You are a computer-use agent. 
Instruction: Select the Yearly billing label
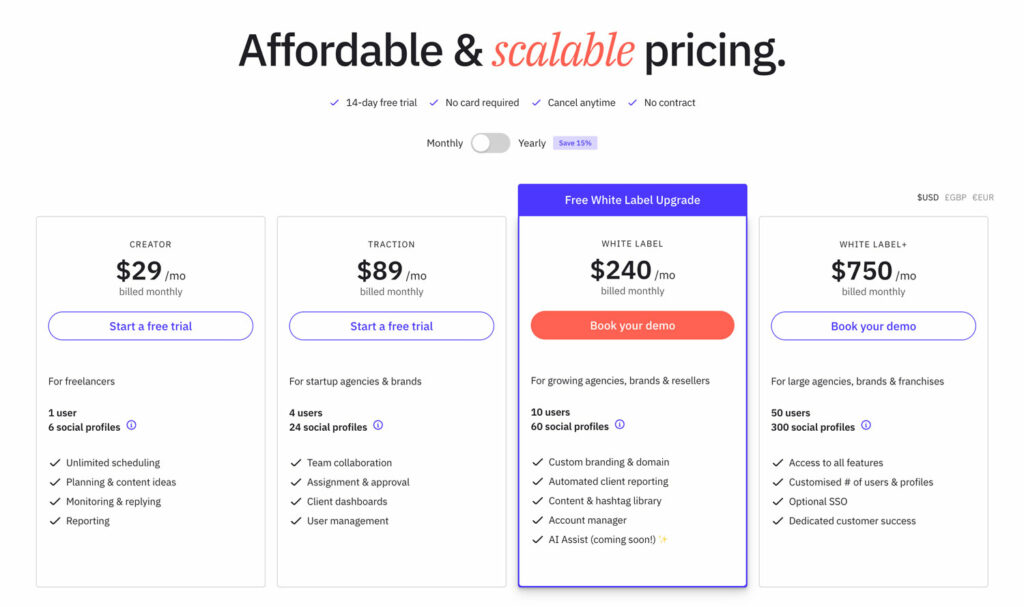(532, 143)
